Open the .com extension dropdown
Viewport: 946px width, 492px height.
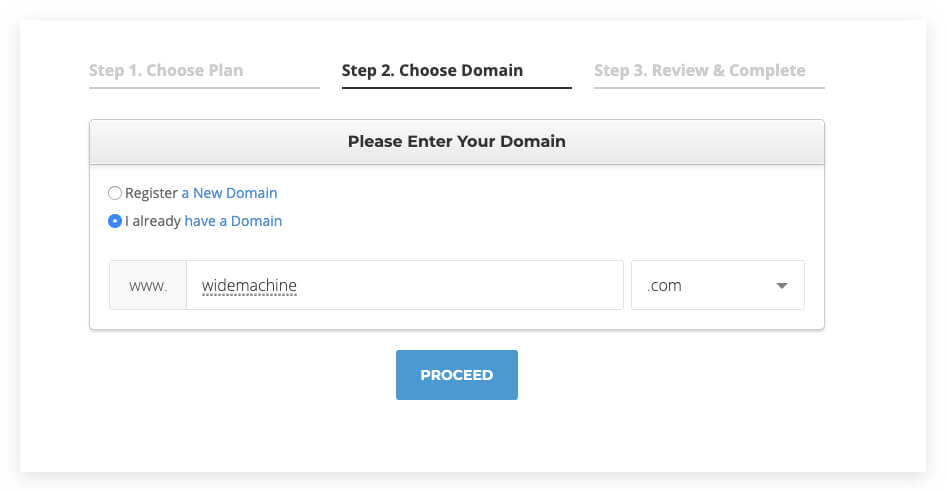click(717, 285)
